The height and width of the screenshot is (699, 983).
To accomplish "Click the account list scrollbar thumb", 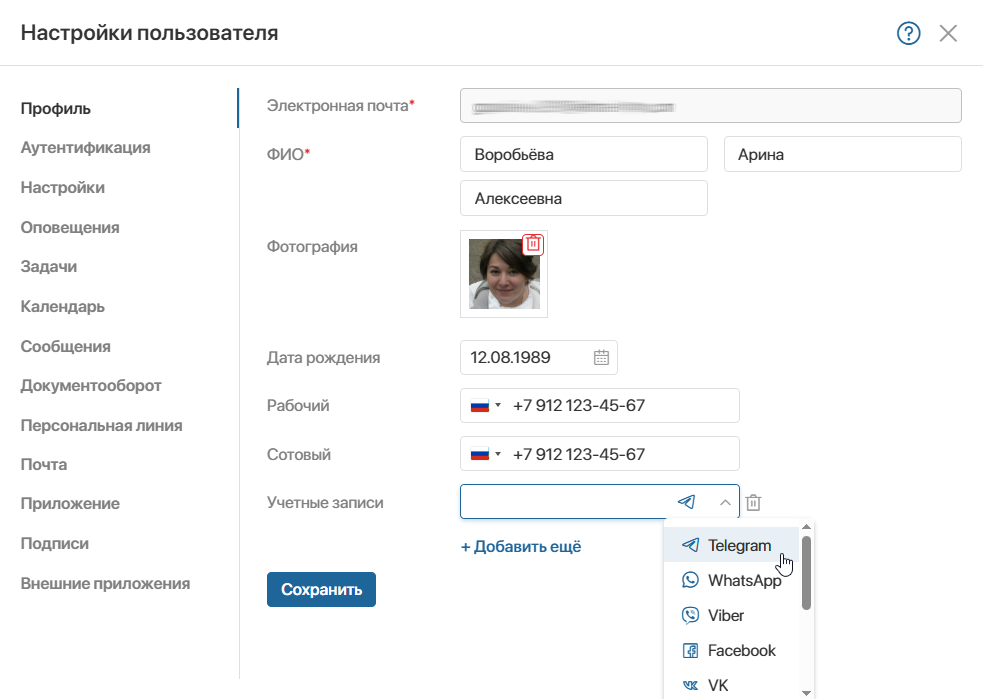I will coord(806,572).
